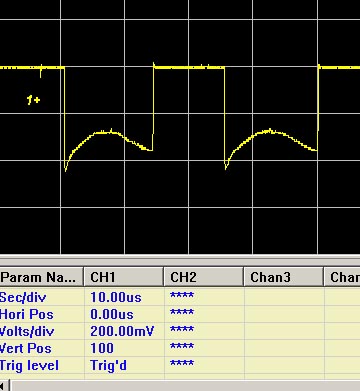
Task: Click the empty Chan3 Sec/div cell
Action: tap(284, 297)
